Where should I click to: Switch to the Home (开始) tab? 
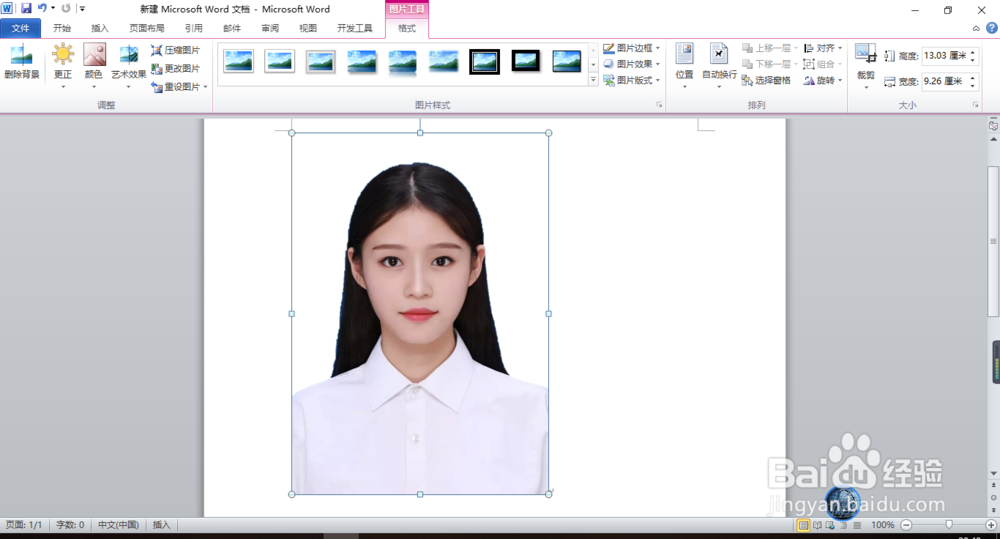(62, 28)
